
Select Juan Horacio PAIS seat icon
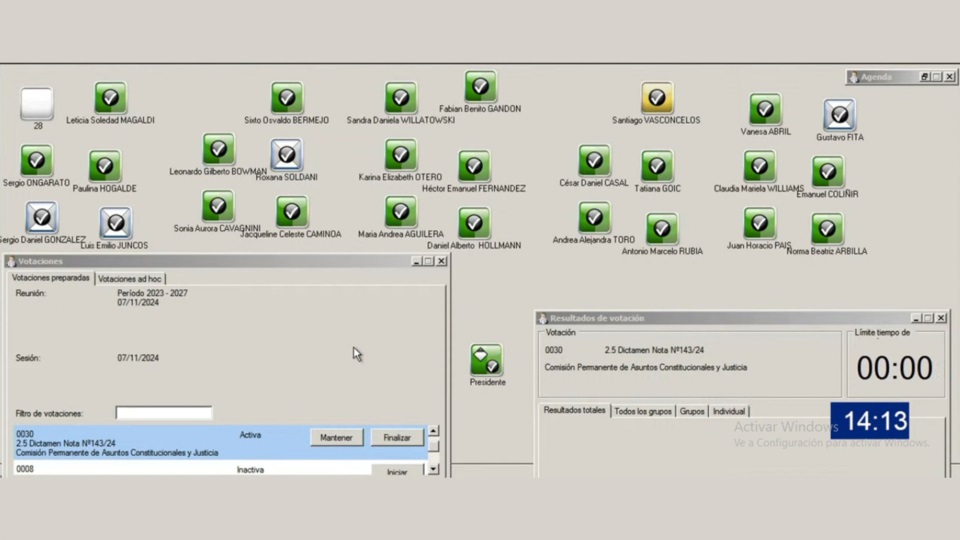pyautogui.click(x=759, y=223)
